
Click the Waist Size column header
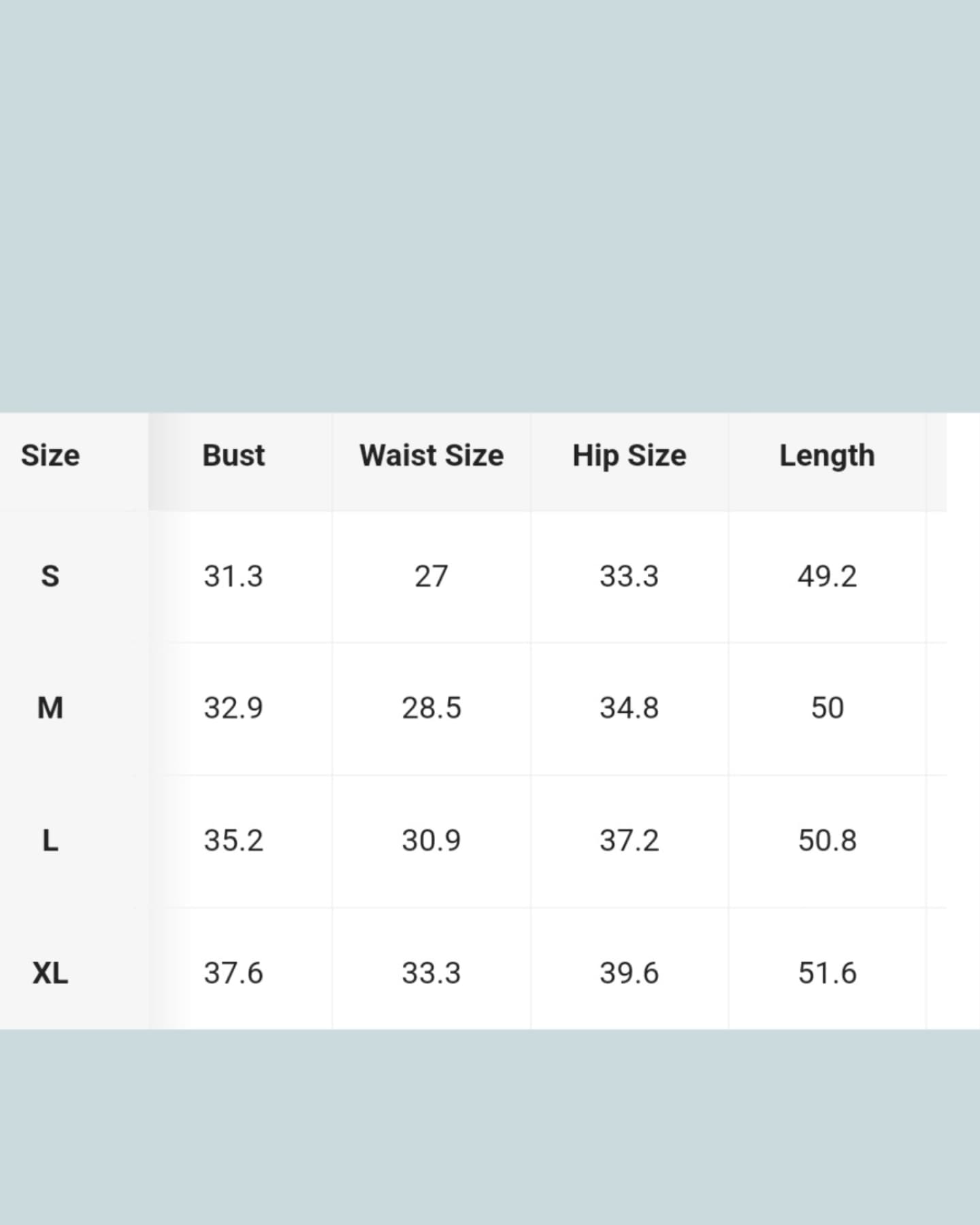pos(431,455)
